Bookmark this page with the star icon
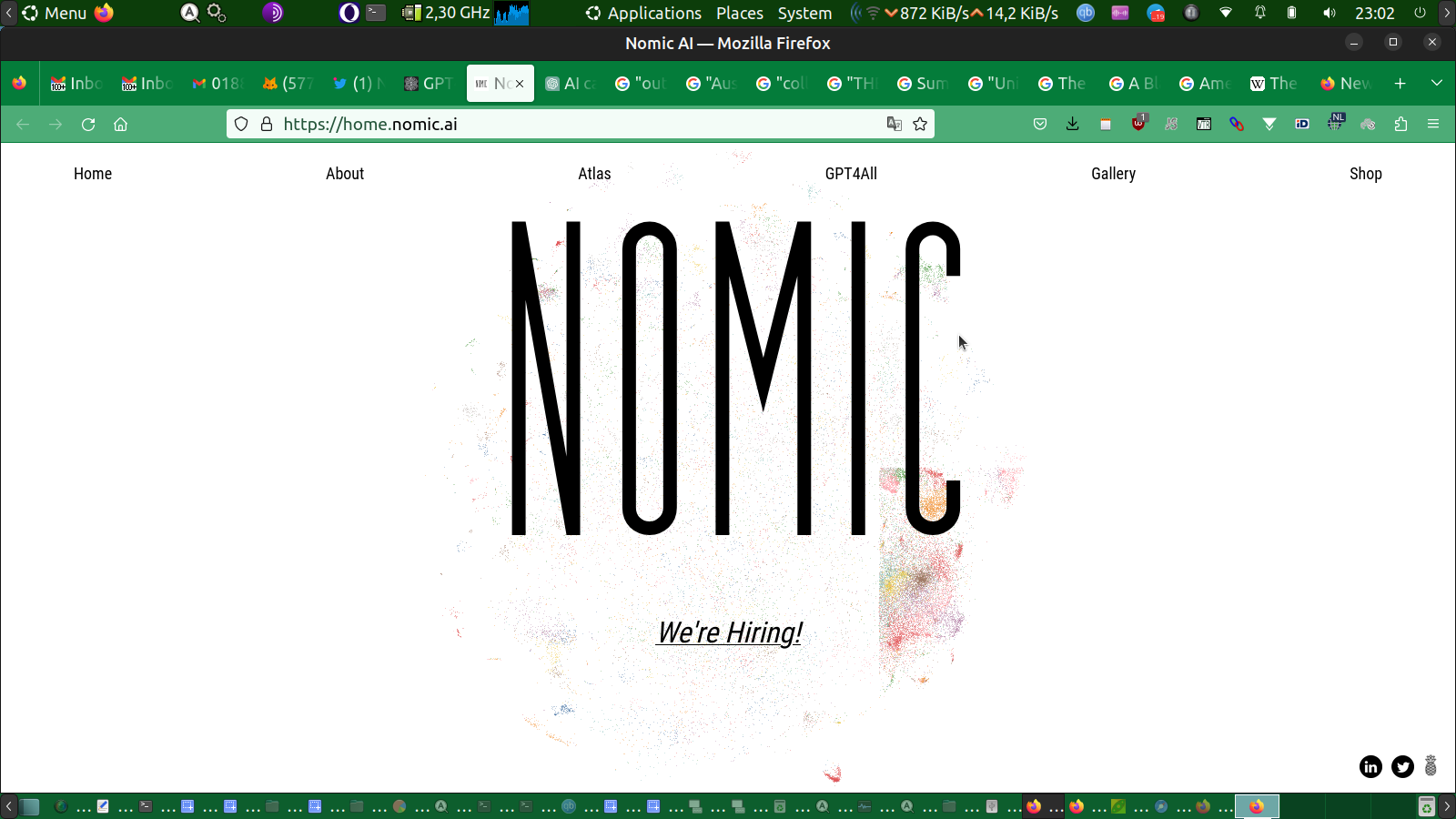Screen dimensions: 1456x819 point(920,125)
